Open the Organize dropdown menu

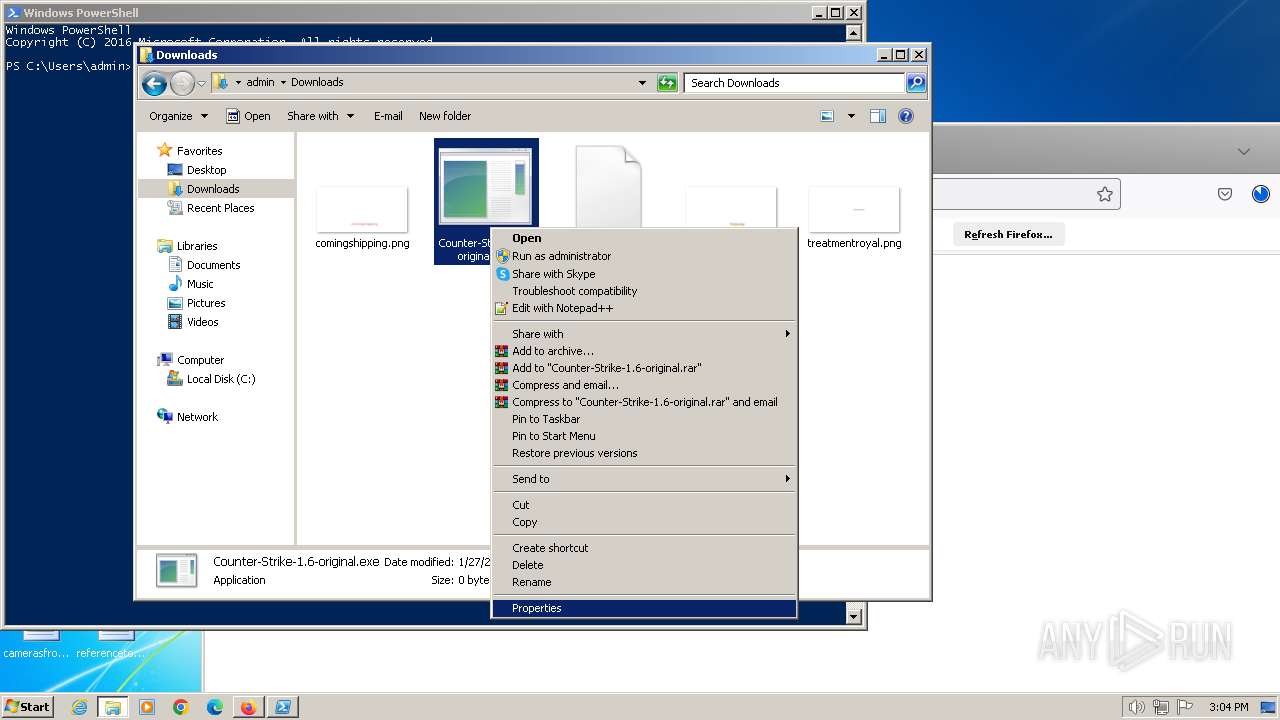pyautogui.click(x=179, y=116)
